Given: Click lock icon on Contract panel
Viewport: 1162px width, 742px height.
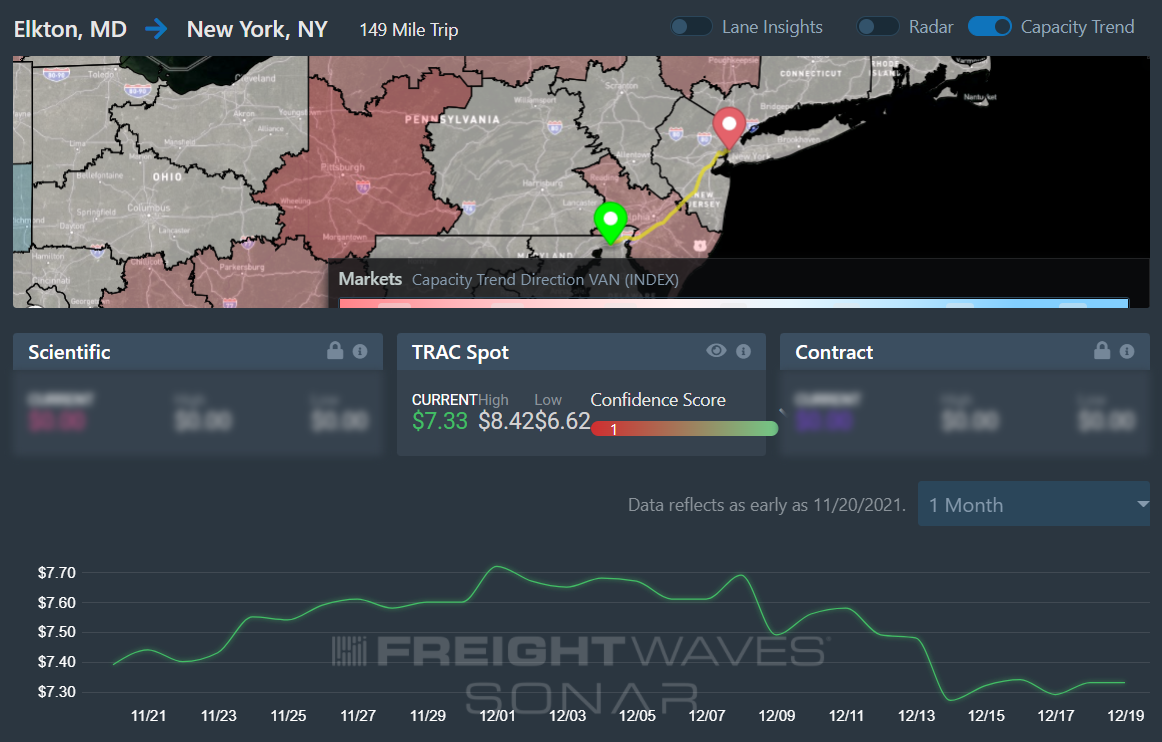Looking at the screenshot, I should point(1102,351).
